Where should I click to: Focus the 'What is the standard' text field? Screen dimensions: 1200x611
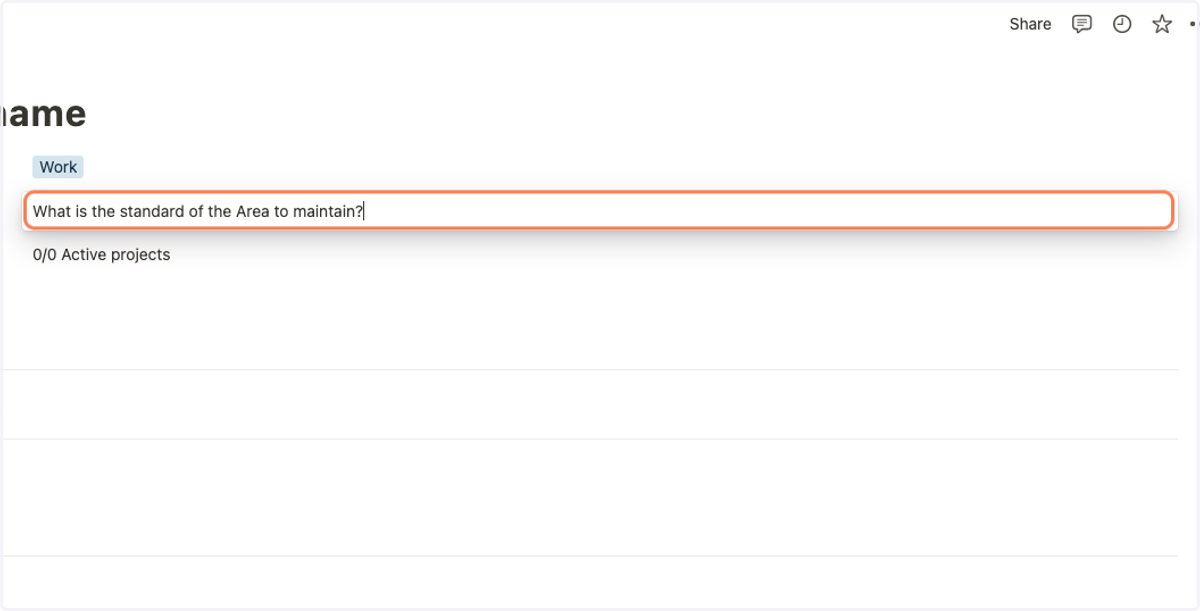coord(598,211)
